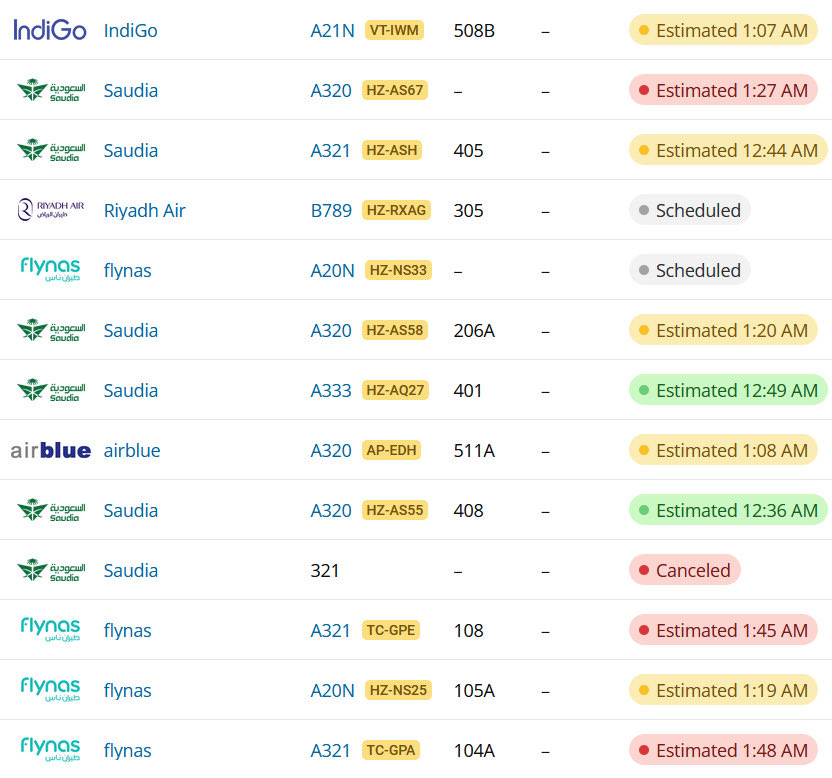
Task: Click the Estimated 1:27 AM status badge
Action: pos(723,90)
